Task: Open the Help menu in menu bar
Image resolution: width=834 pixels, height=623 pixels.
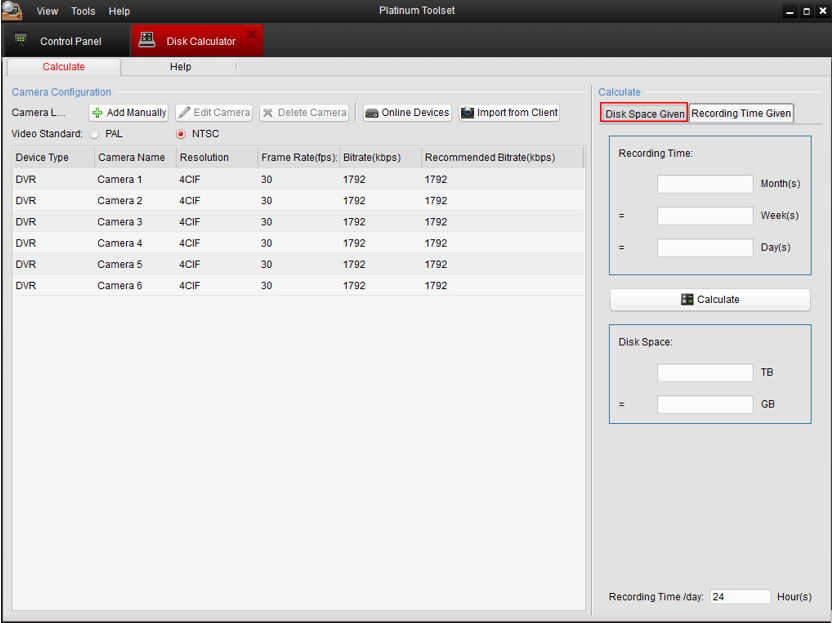Action: [119, 11]
